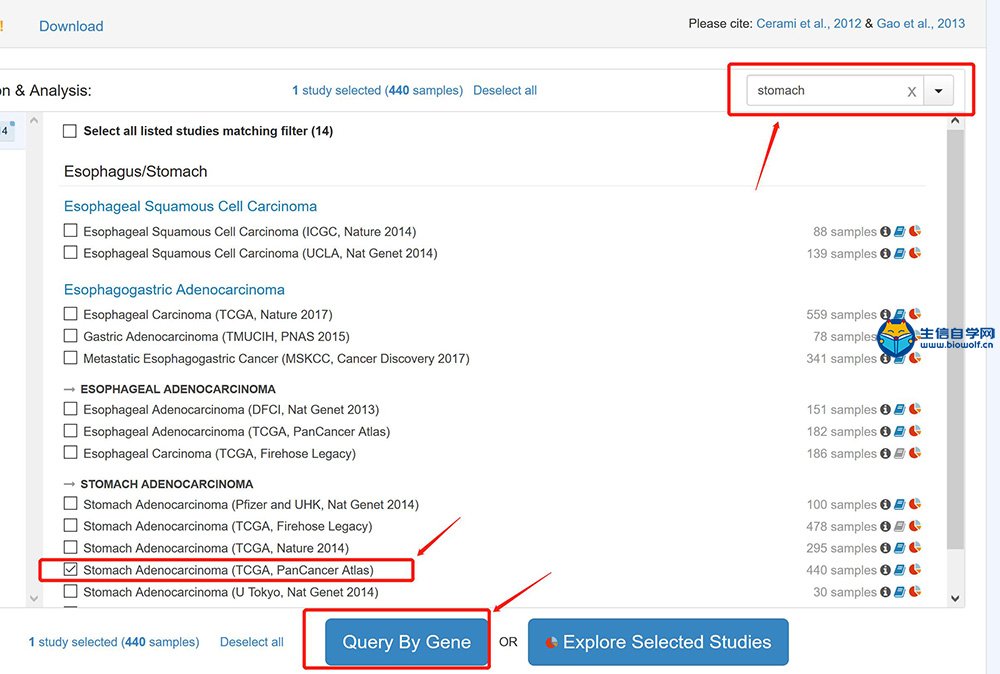Click the study list vertical scrollbar thumb
This screenshot has width=1000, height=674.
pyautogui.click(x=955, y=339)
